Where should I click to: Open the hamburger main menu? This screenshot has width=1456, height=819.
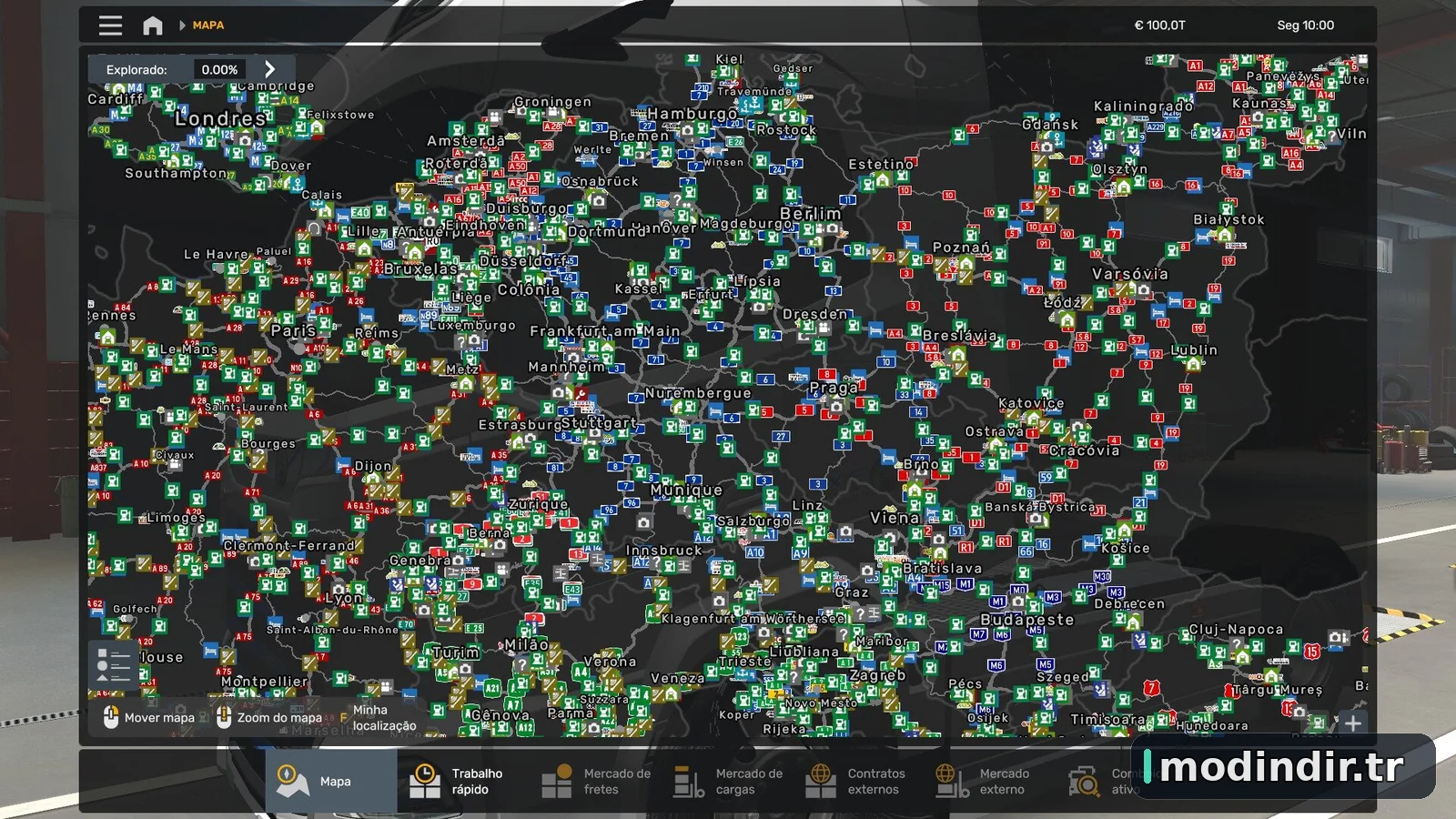[x=110, y=25]
